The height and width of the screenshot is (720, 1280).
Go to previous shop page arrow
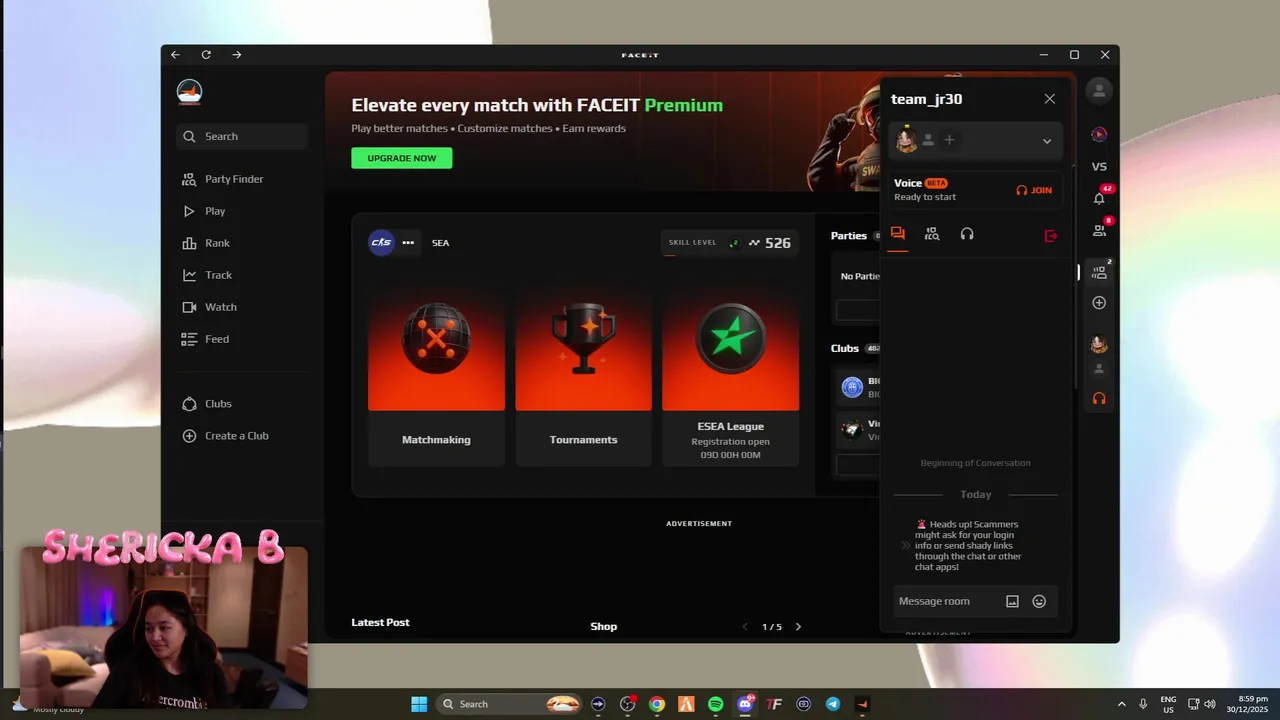tap(745, 627)
